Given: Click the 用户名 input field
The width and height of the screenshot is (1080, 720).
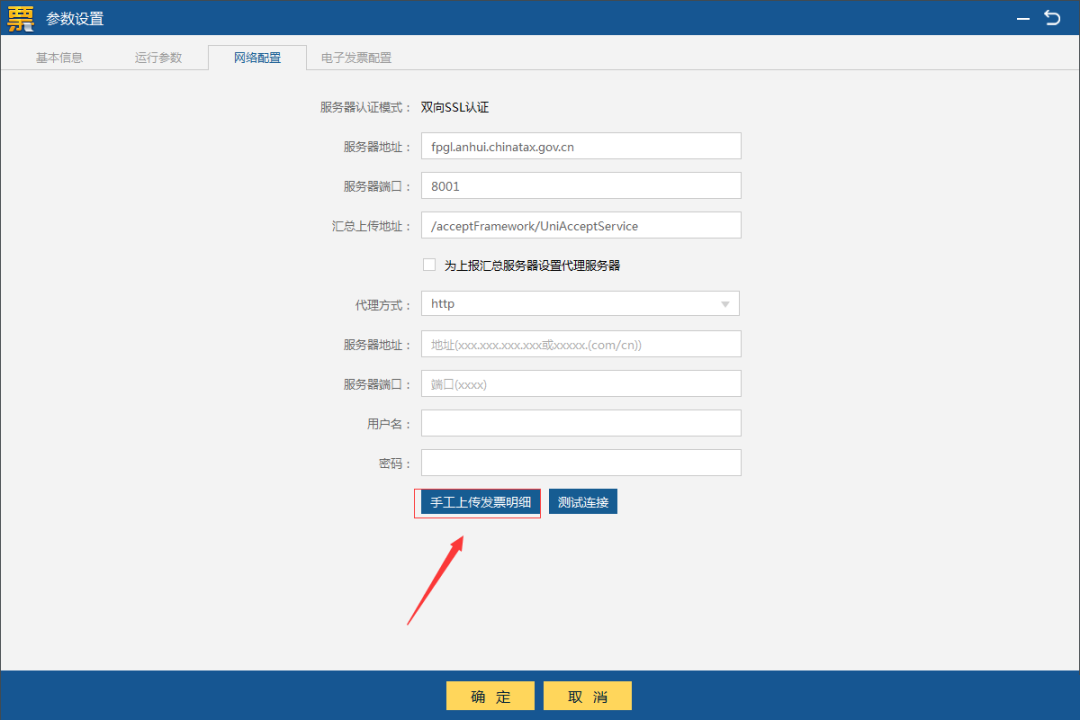Looking at the screenshot, I should click(x=580, y=423).
